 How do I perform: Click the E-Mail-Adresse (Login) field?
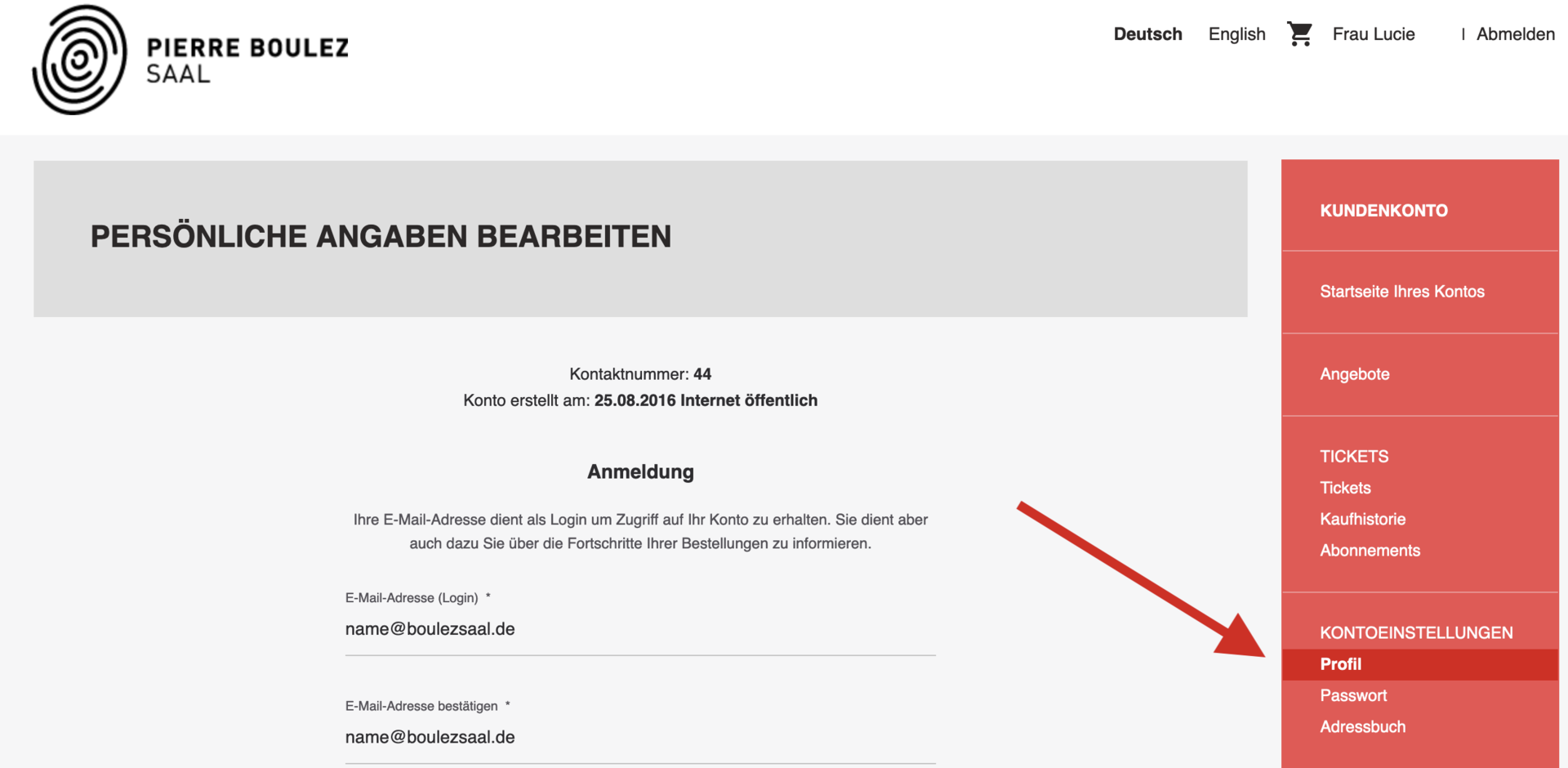tap(640, 629)
